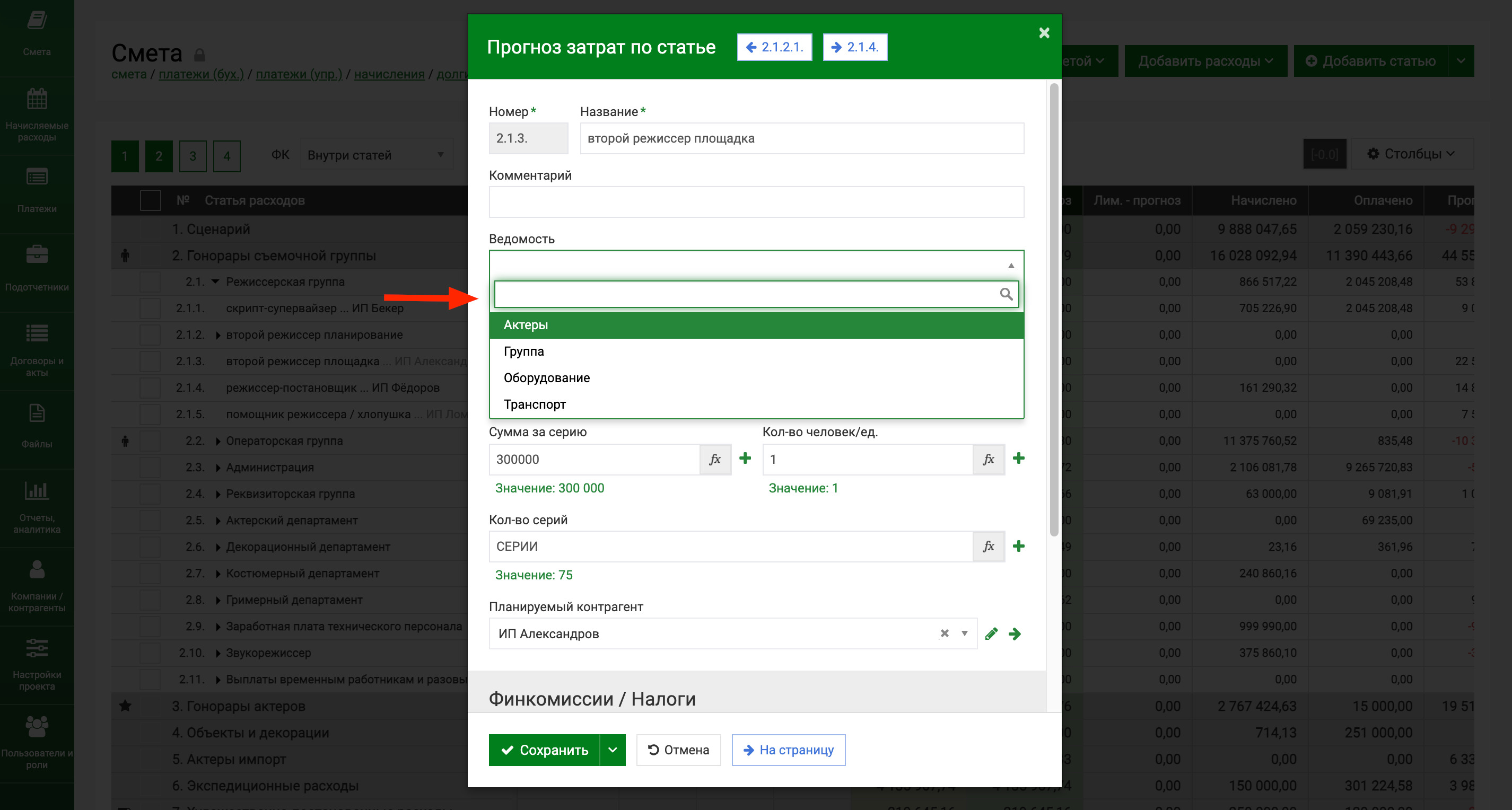This screenshot has width=1512, height=810.
Task: Open Договоры и акты in the sidebar
Action: pyautogui.click(x=37, y=351)
